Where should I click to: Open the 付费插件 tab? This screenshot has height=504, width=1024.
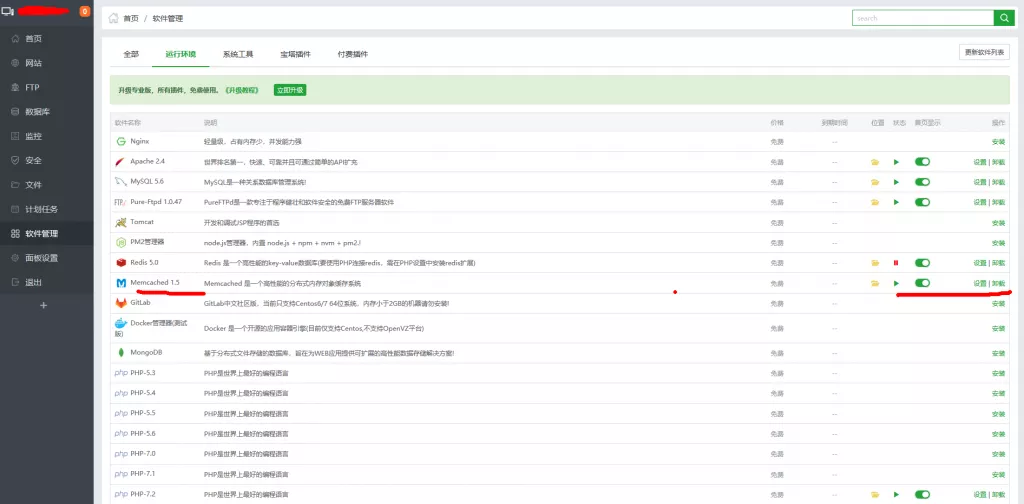click(x=353, y=54)
